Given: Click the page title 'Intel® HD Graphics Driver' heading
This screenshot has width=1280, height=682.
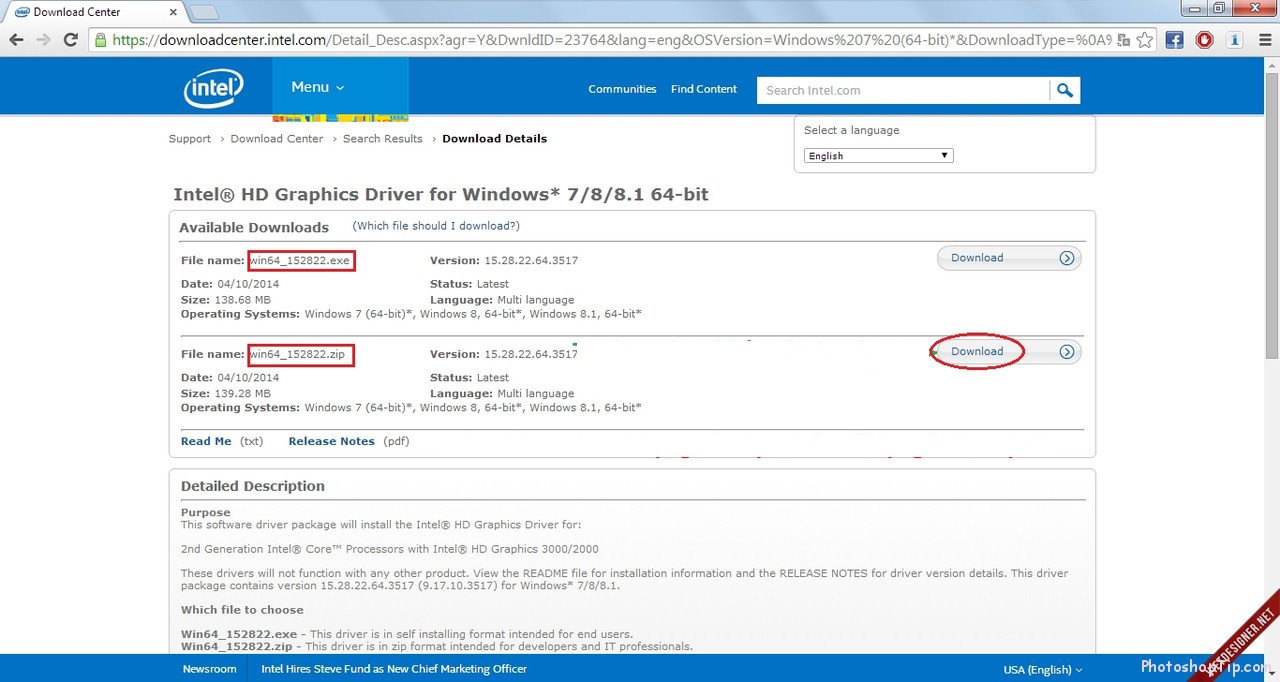Looking at the screenshot, I should tap(441, 195).
